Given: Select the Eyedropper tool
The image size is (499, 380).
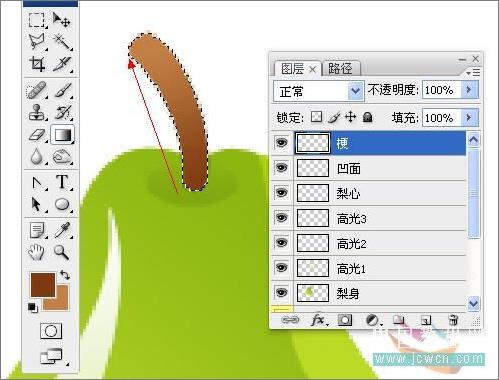Looking at the screenshot, I should click(62, 230).
